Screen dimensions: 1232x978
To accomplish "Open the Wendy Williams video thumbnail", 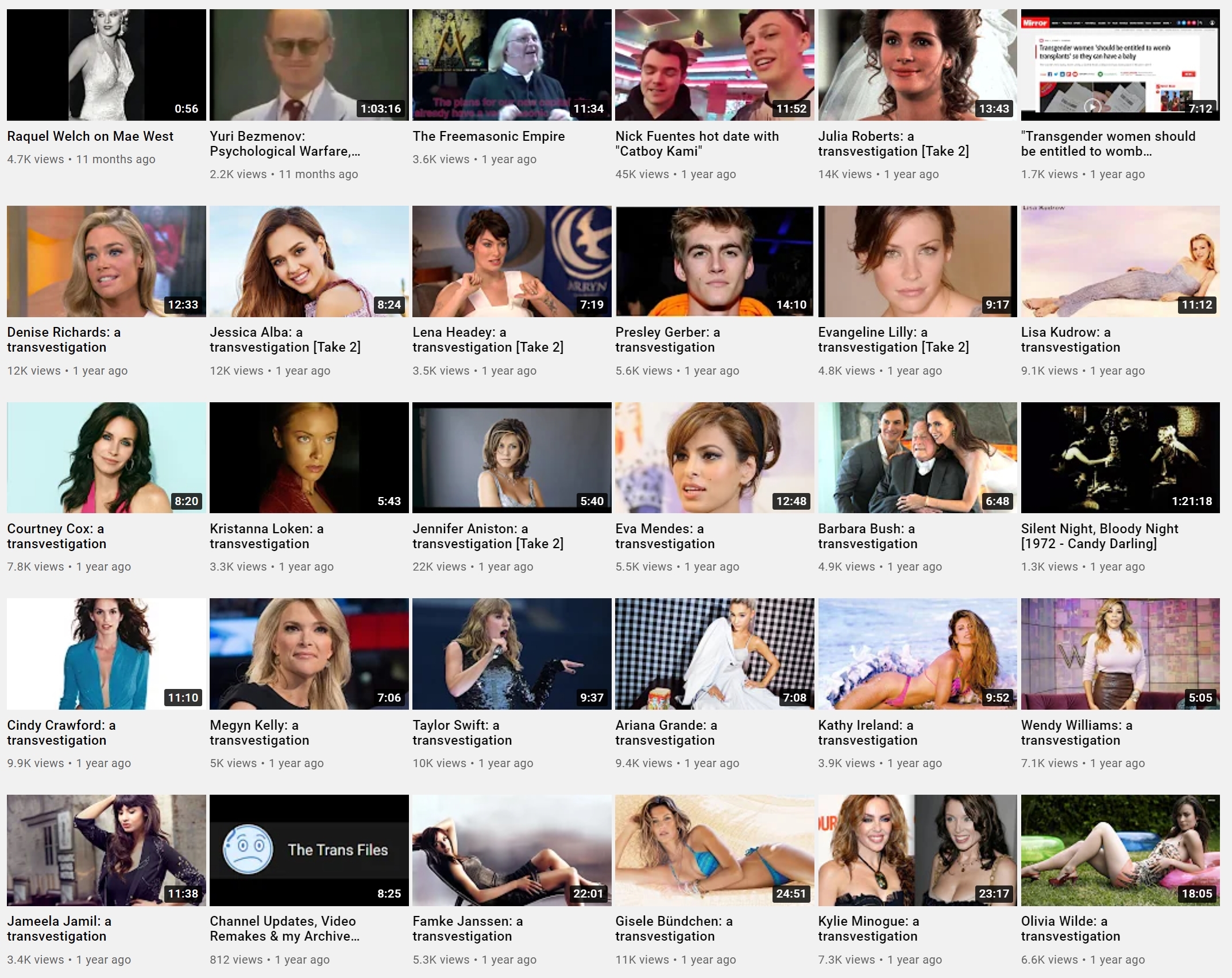I will click(x=1120, y=654).
